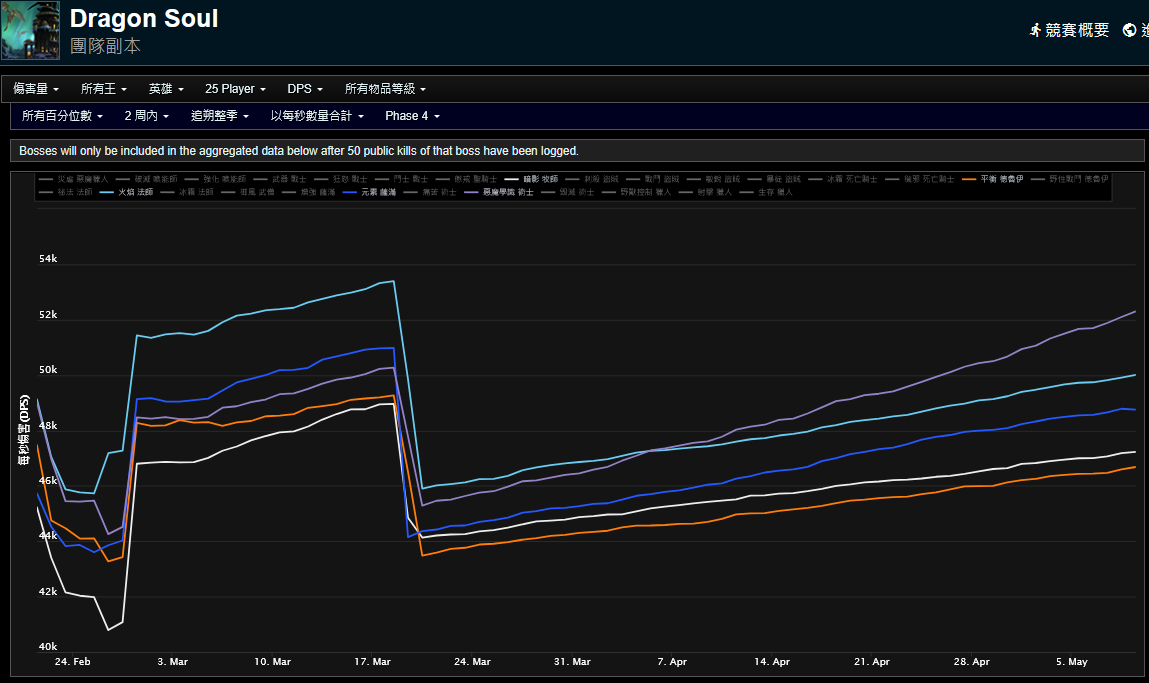Expand the Phase 4 dropdown

[412, 116]
